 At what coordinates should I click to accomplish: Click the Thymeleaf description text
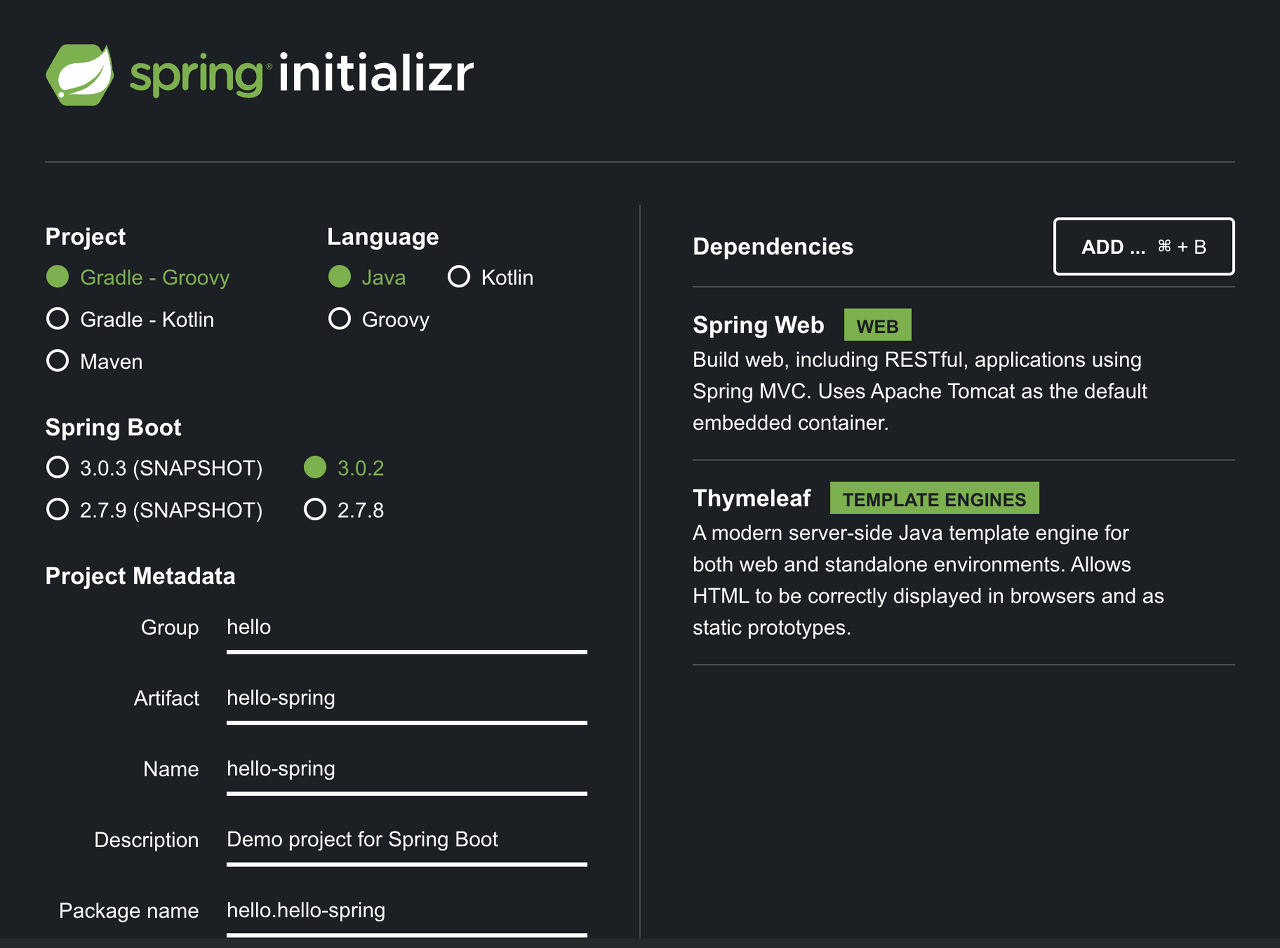click(928, 580)
